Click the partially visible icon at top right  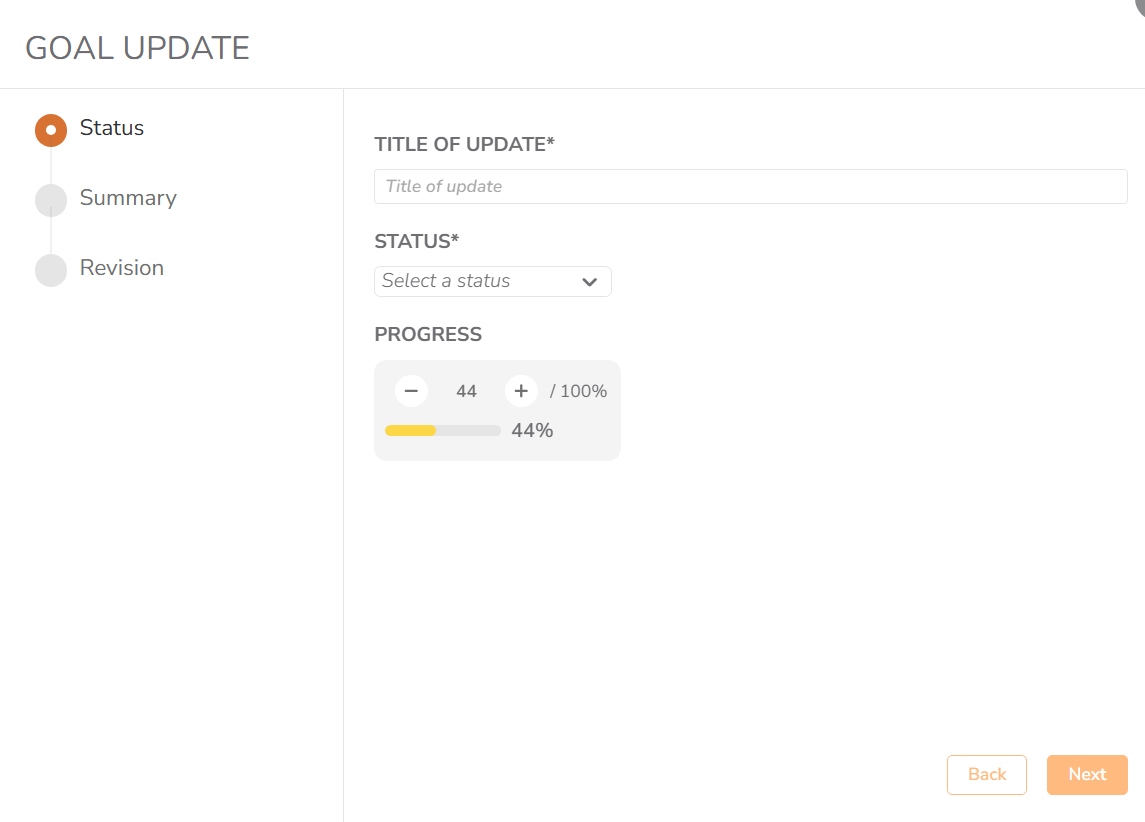(x=1138, y=8)
